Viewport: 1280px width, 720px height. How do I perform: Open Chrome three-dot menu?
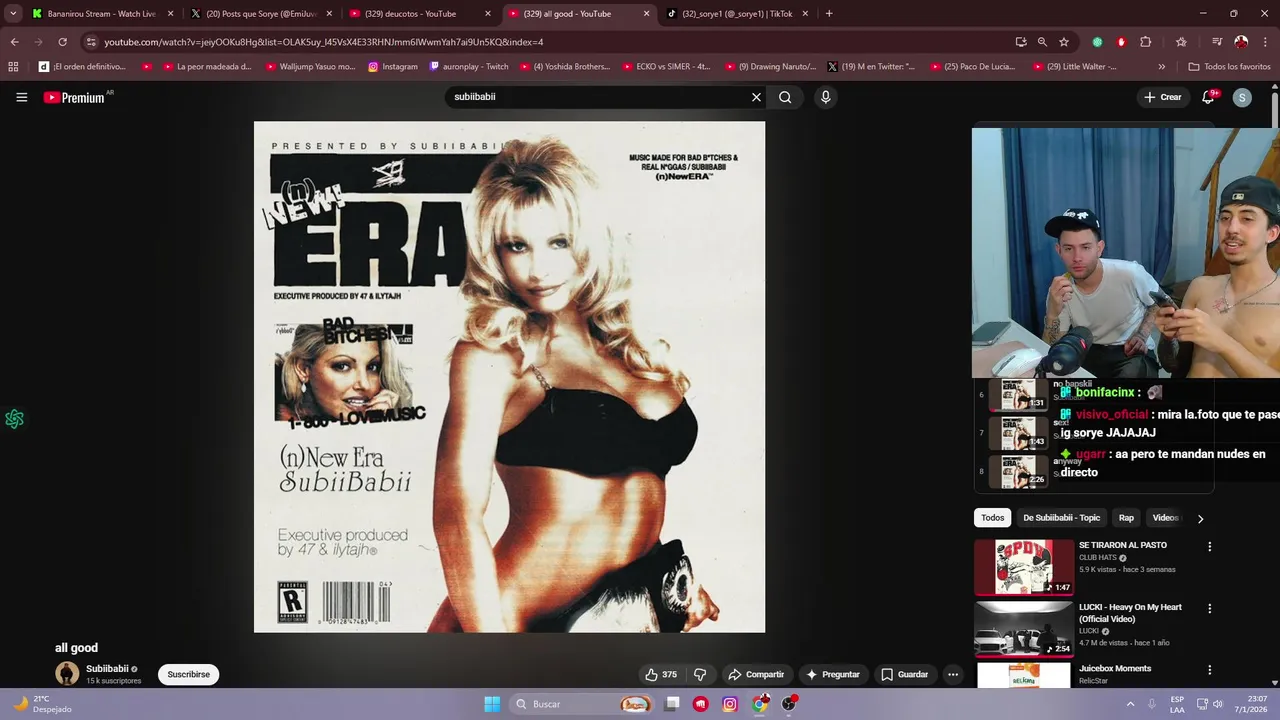[1264, 42]
